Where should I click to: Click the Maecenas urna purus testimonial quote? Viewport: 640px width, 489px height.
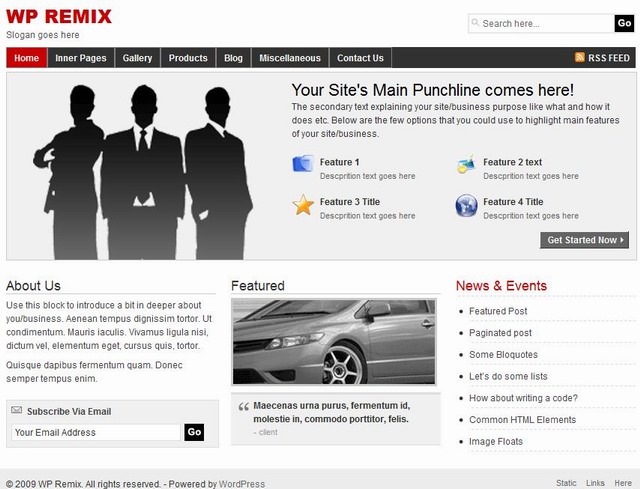(331, 412)
